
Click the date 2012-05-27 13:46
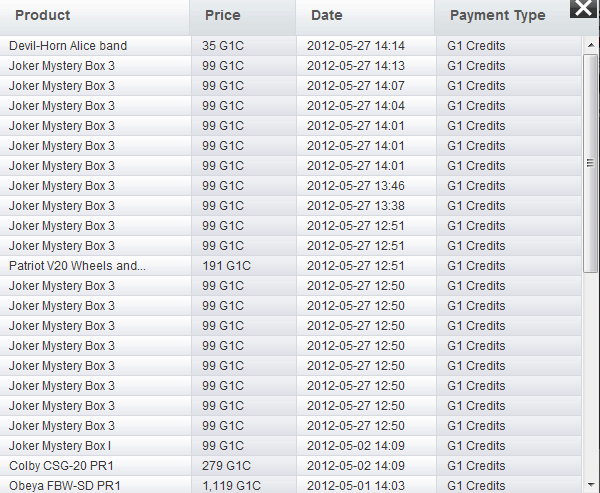pyautogui.click(x=356, y=186)
